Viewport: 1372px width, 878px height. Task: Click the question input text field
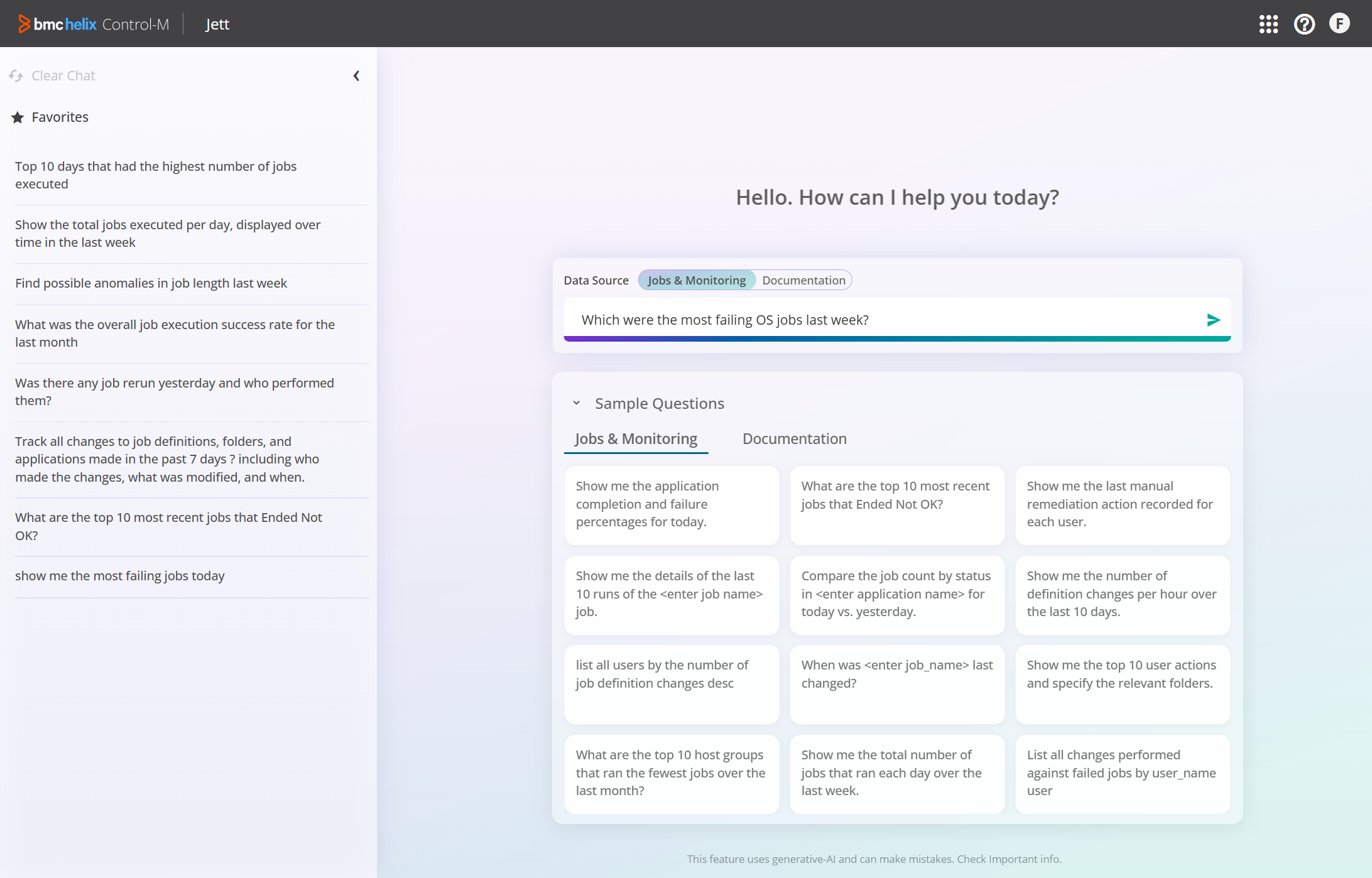[x=879, y=320]
